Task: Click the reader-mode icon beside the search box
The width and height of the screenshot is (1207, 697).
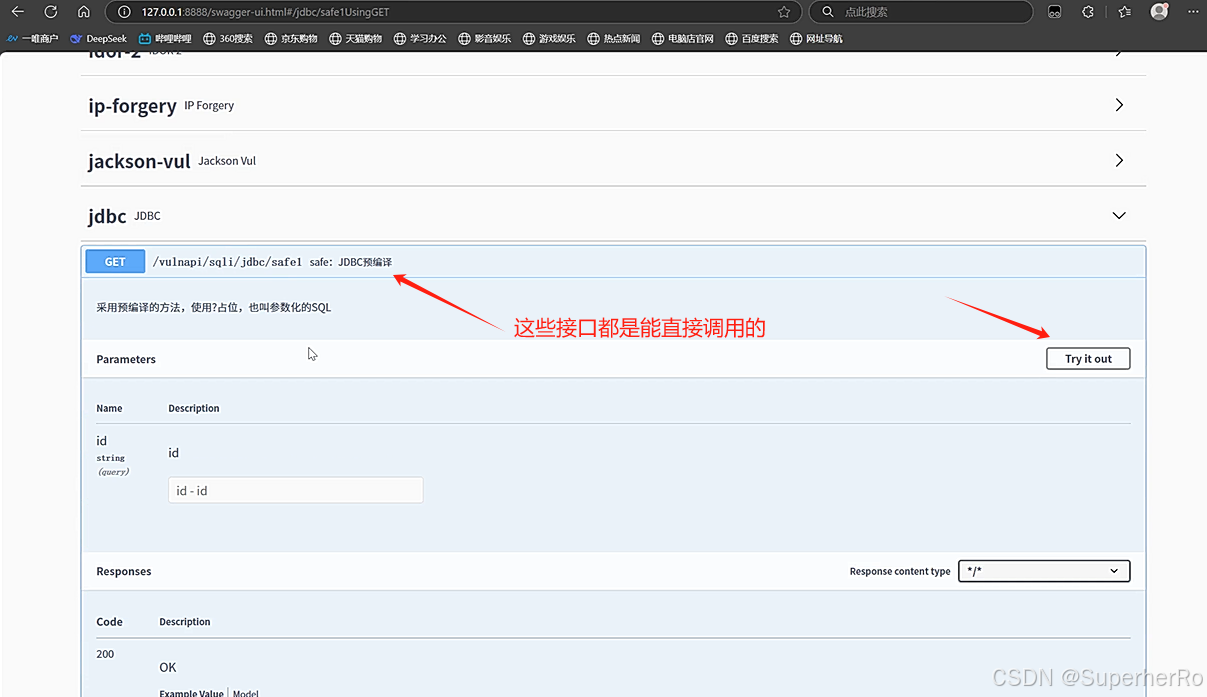Action: coord(1054,12)
